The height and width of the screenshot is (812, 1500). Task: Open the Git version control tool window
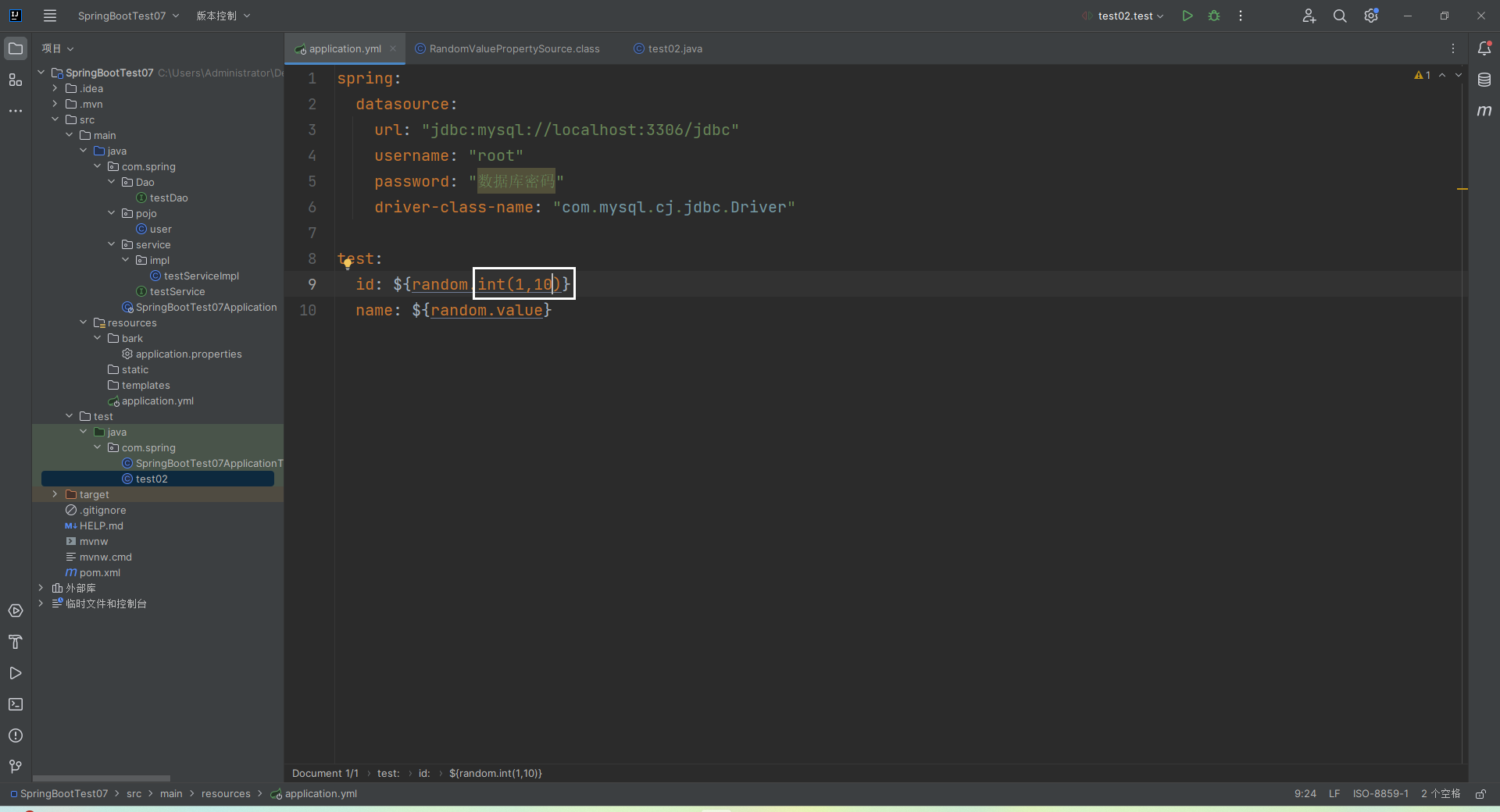16,767
